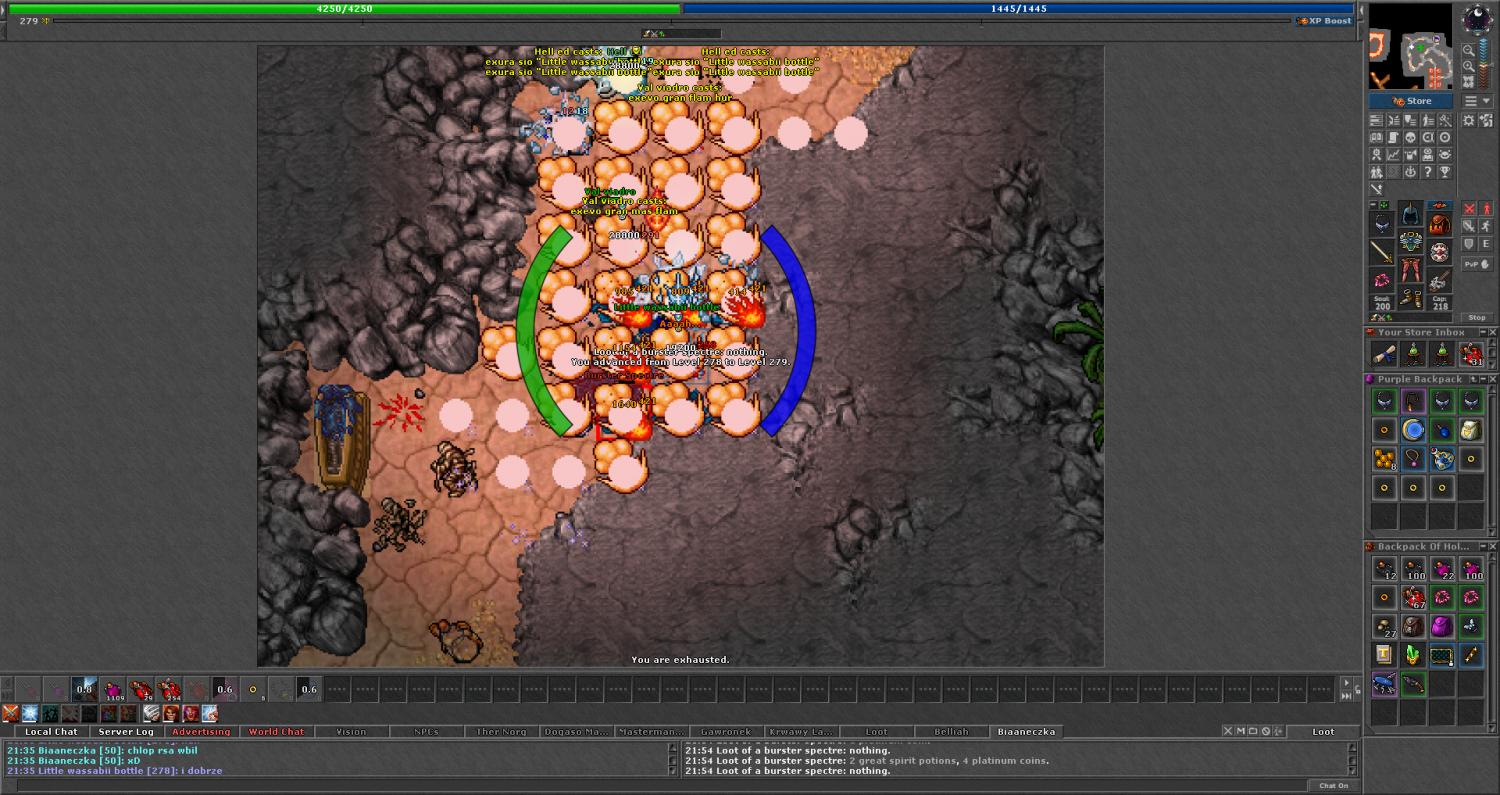Click the green health bar 4250/4250
Image resolution: width=1500 pixels, height=795 pixels.
coord(345,8)
